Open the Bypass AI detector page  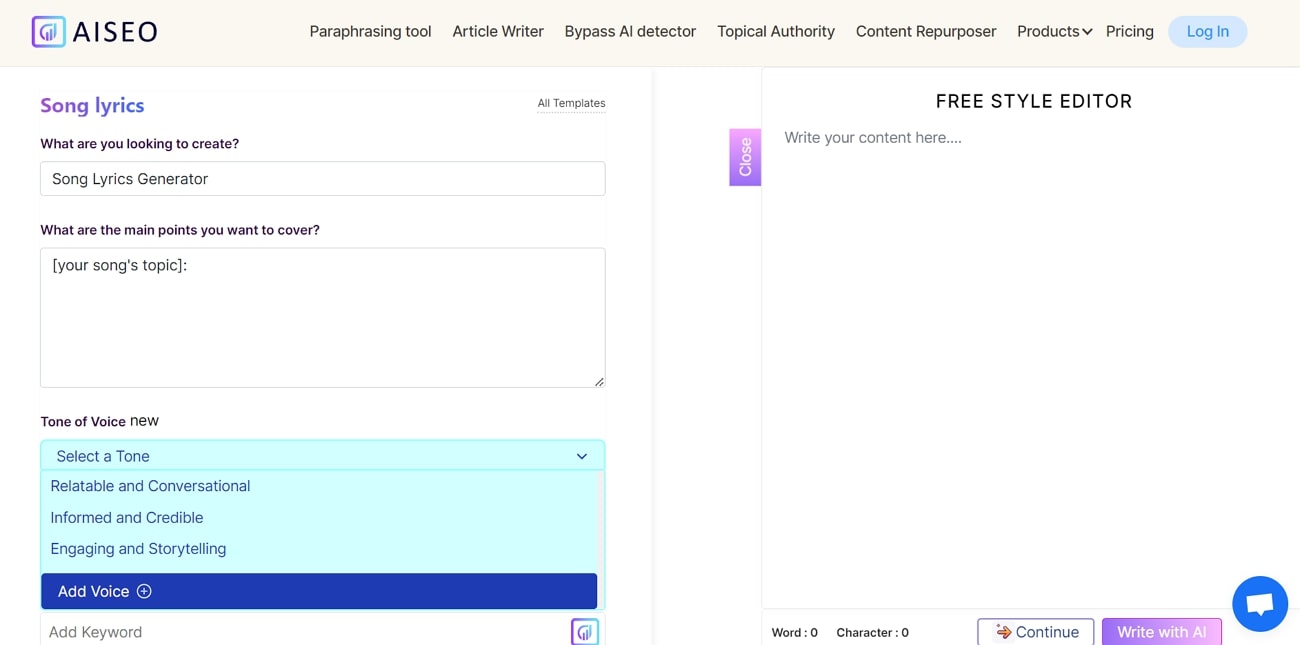(630, 31)
